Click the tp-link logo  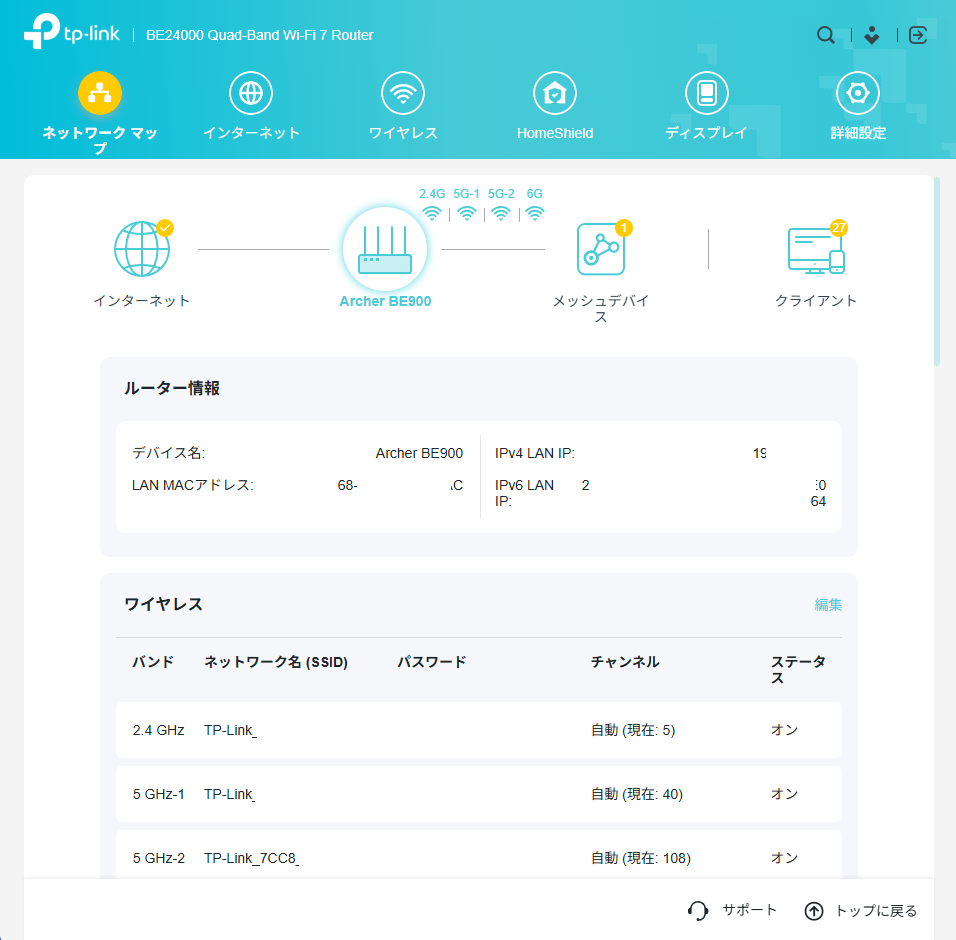pyautogui.click(x=71, y=31)
